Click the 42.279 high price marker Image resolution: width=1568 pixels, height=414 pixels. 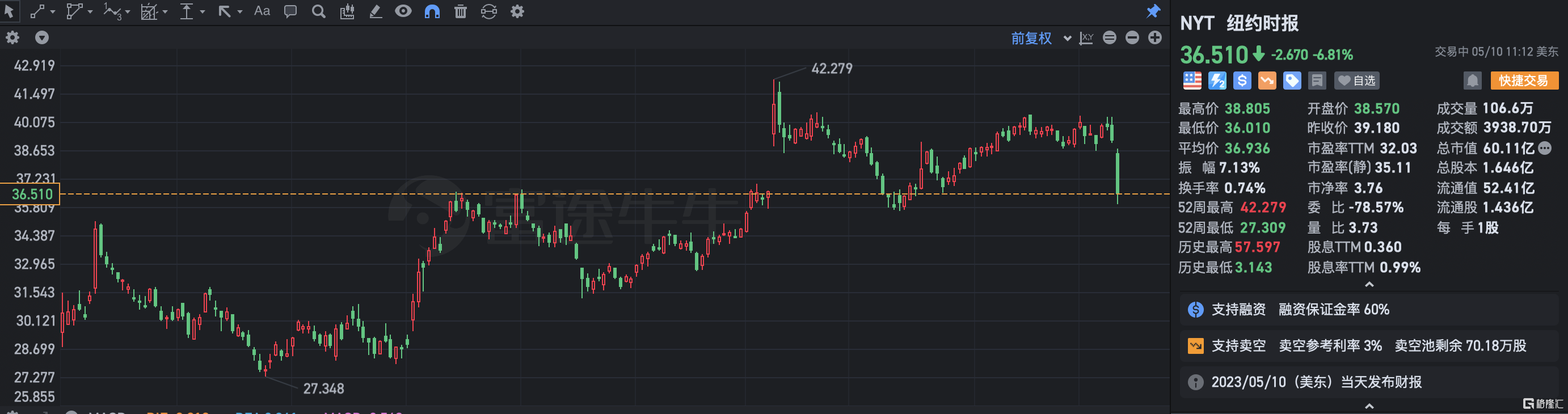(x=832, y=69)
